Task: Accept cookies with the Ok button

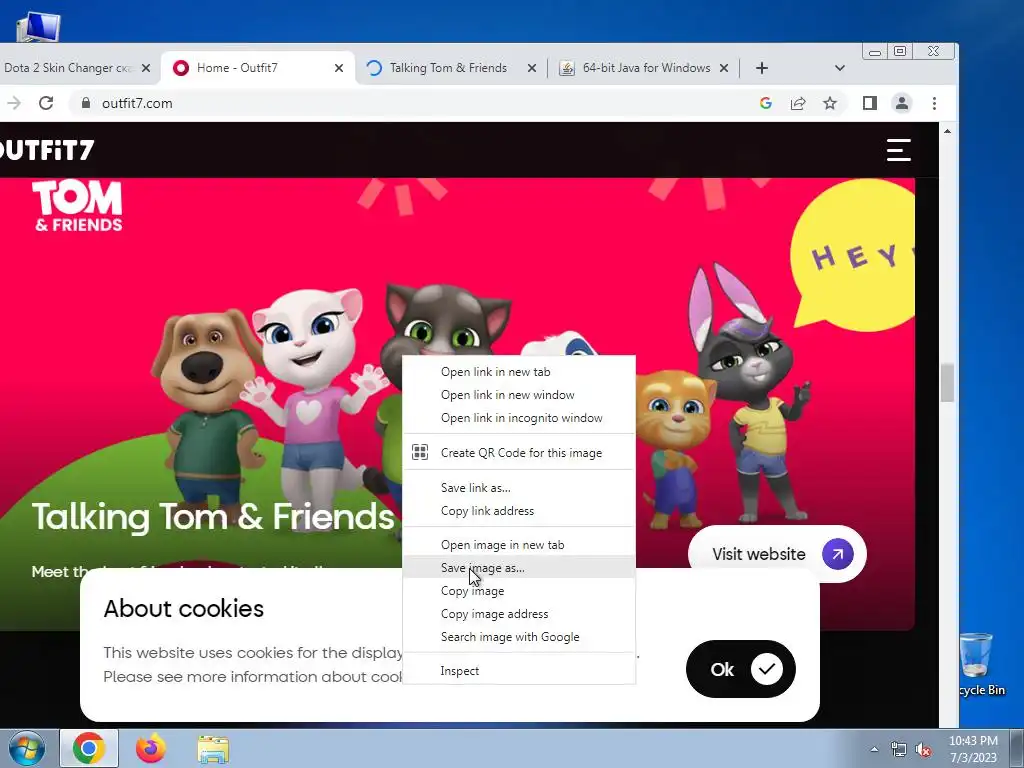Action: [x=741, y=669]
